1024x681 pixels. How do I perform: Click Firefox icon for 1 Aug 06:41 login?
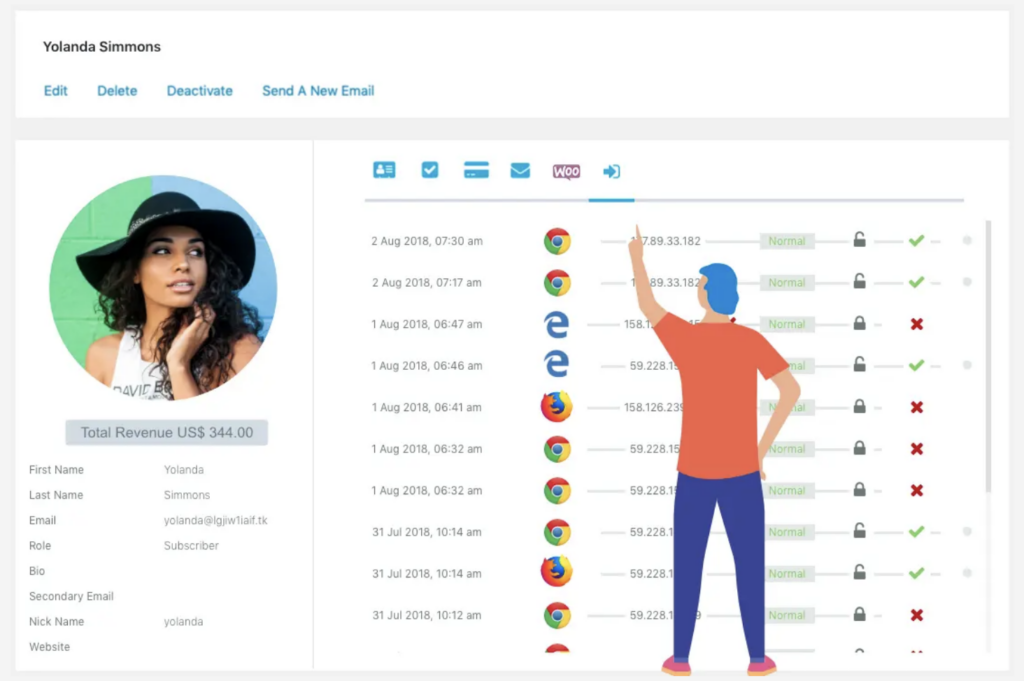pyautogui.click(x=556, y=407)
